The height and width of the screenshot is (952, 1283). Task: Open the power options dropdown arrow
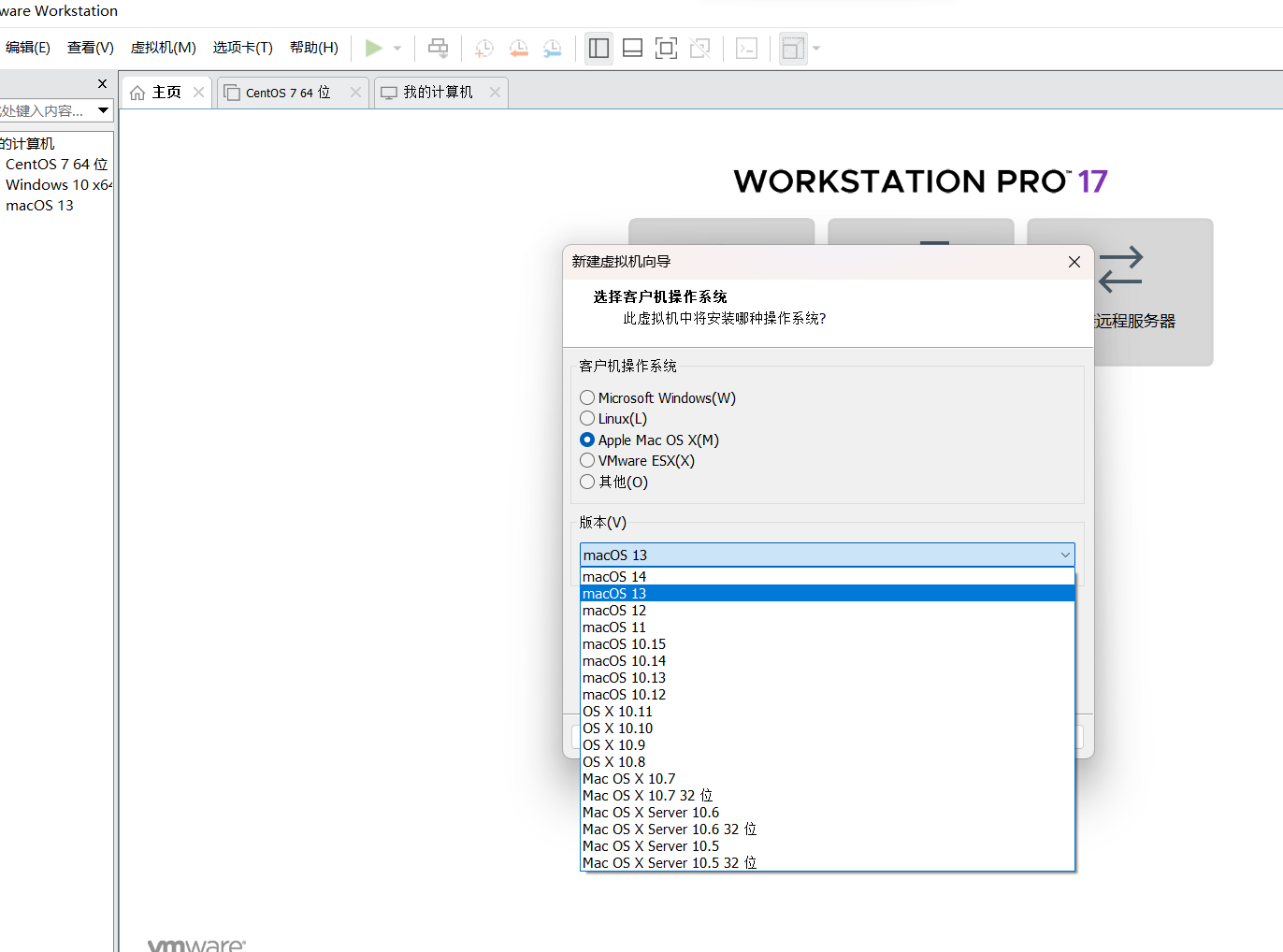coord(397,49)
